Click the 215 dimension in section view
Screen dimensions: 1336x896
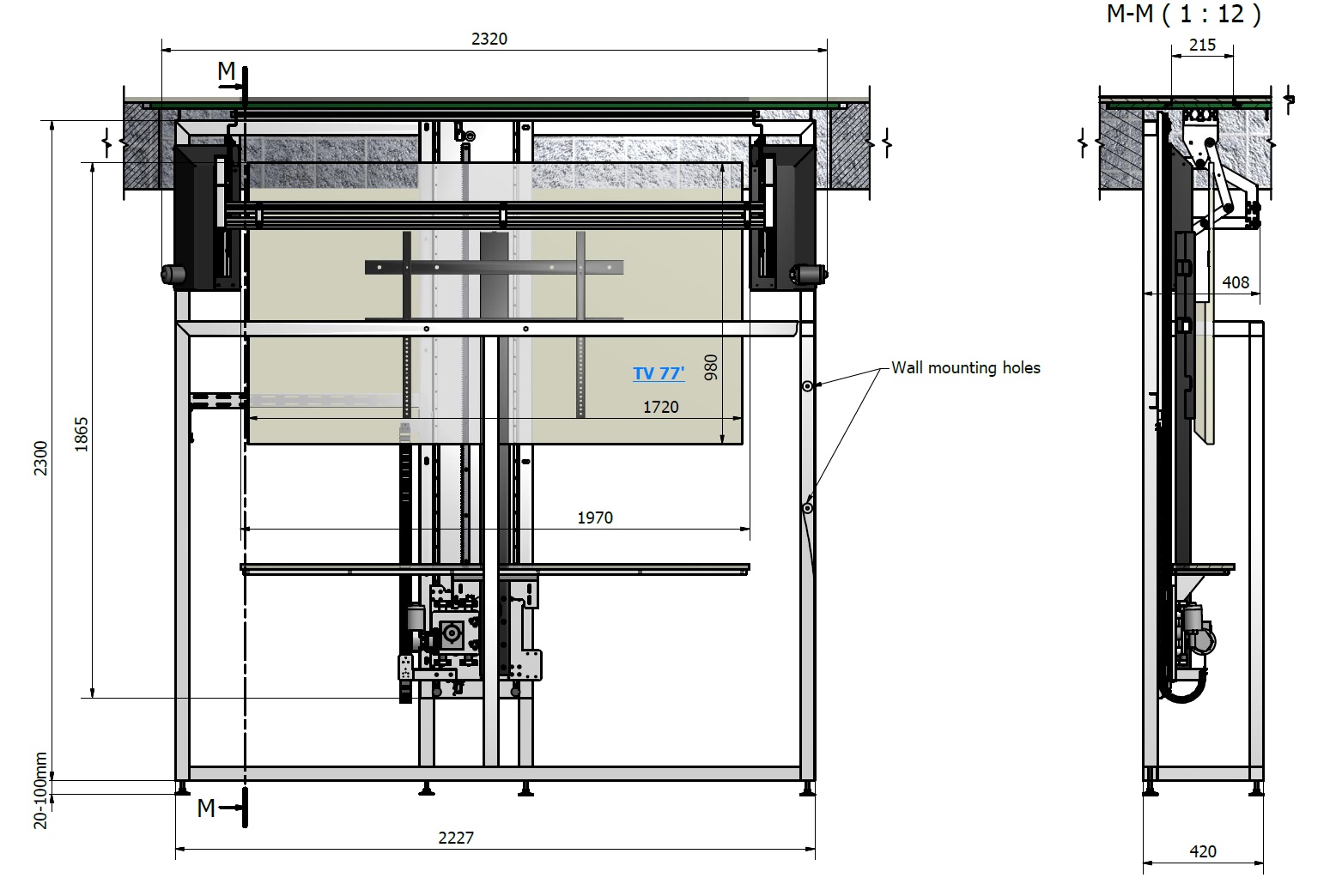[x=1202, y=45]
